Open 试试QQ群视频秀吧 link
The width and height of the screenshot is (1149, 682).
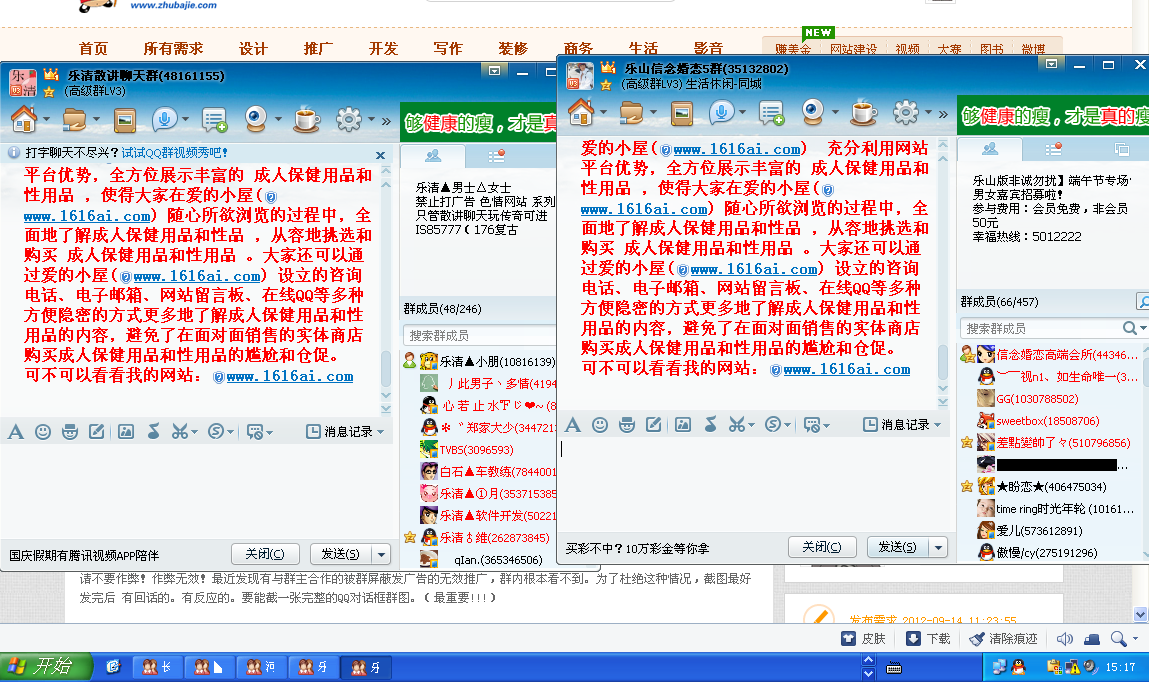tap(174, 153)
